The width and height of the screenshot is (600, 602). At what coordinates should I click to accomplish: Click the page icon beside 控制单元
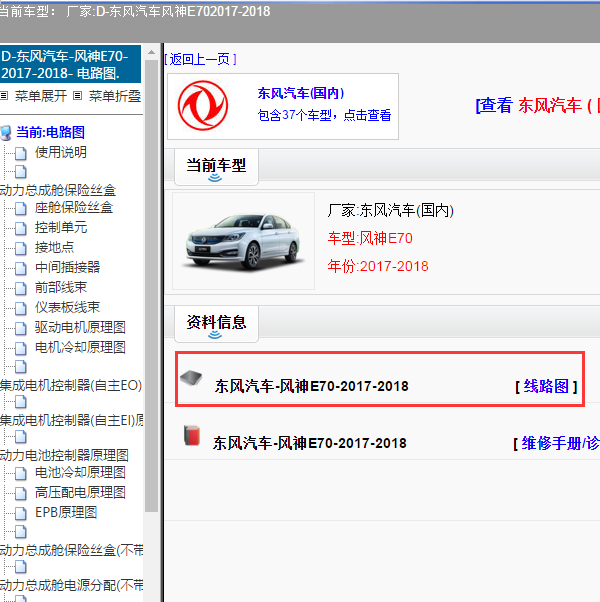click(21, 228)
